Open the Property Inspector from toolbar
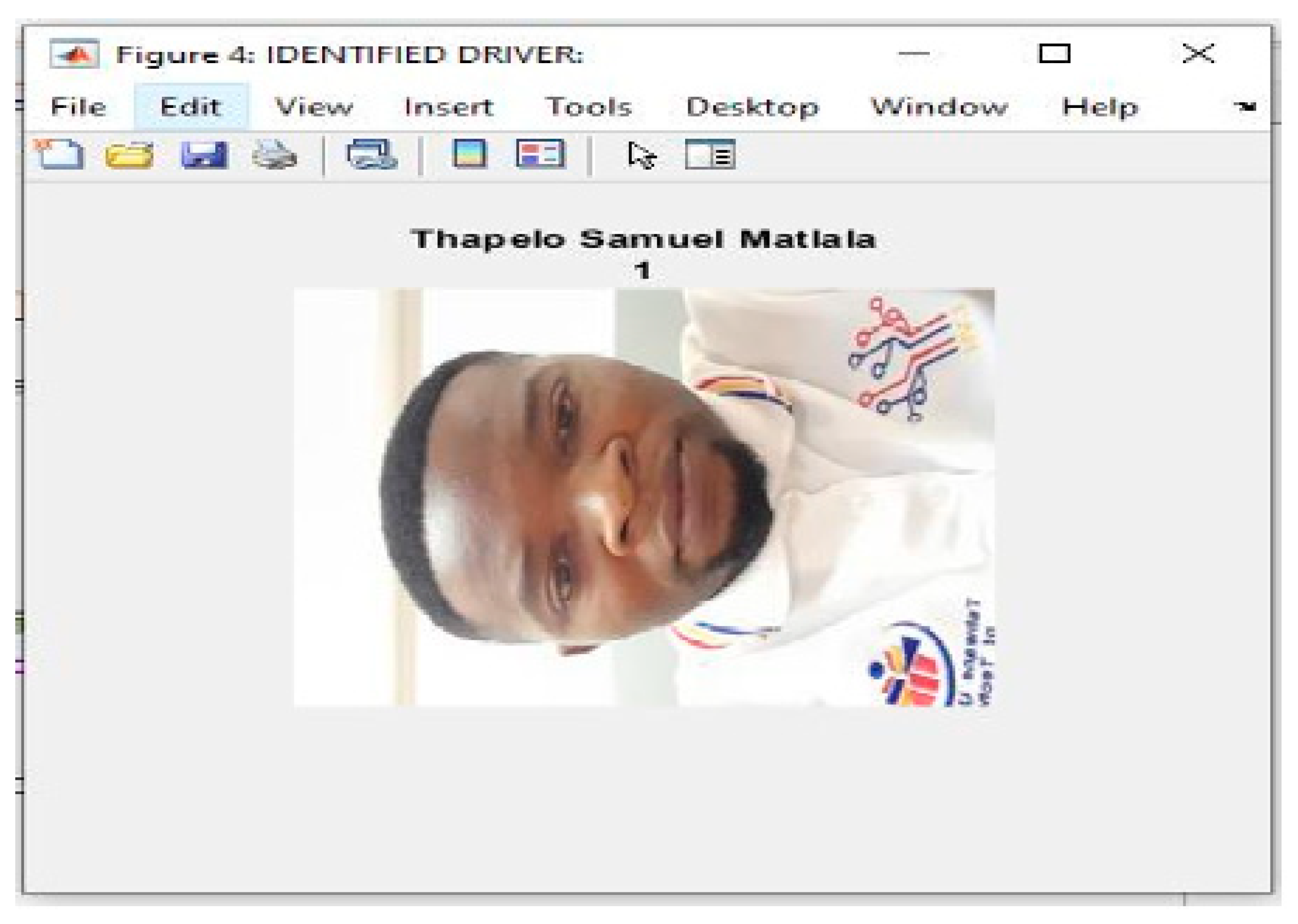Image resolution: width=1298 pixels, height=924 pixels. point(710,155)
